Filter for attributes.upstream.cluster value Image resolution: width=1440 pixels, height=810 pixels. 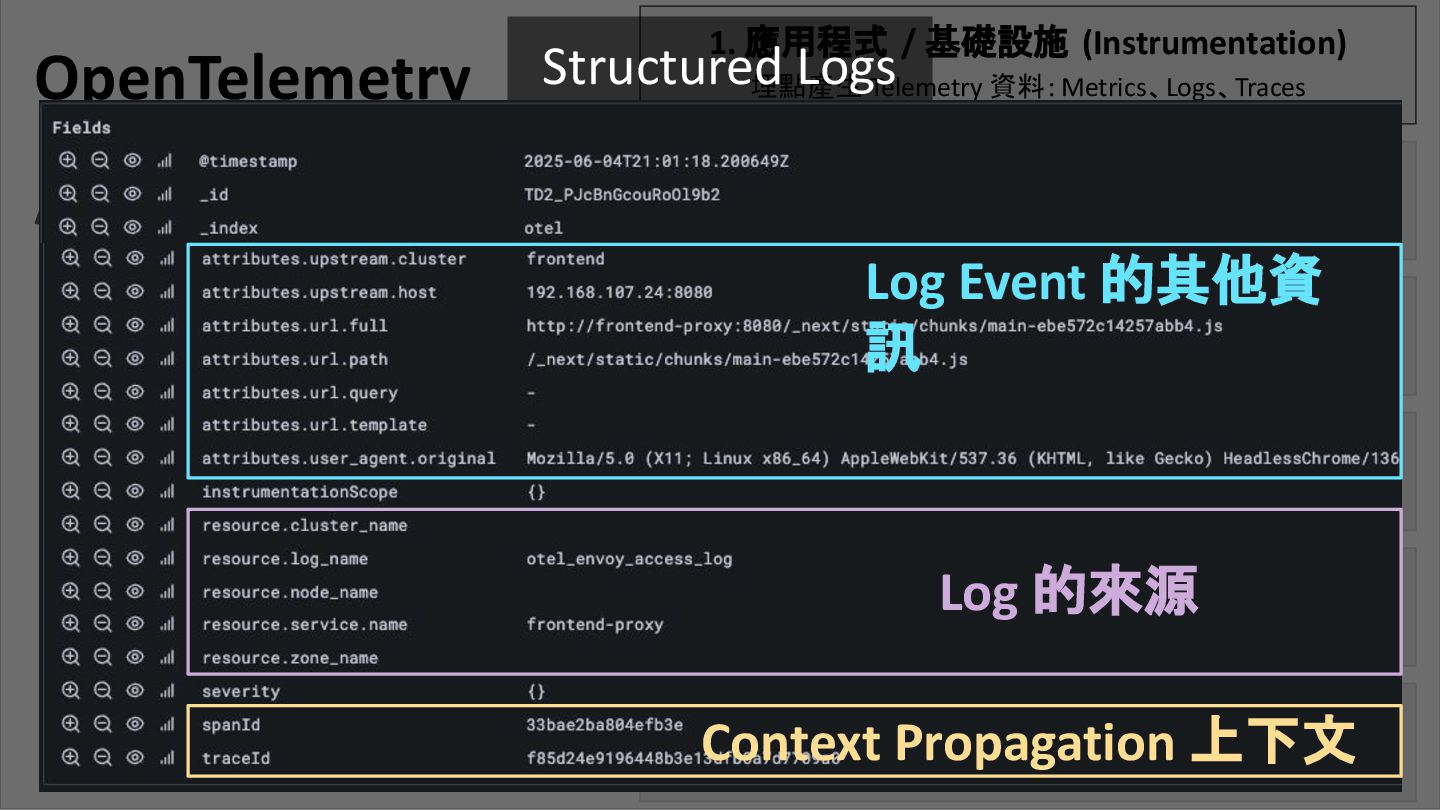click(x=70, y=258)
